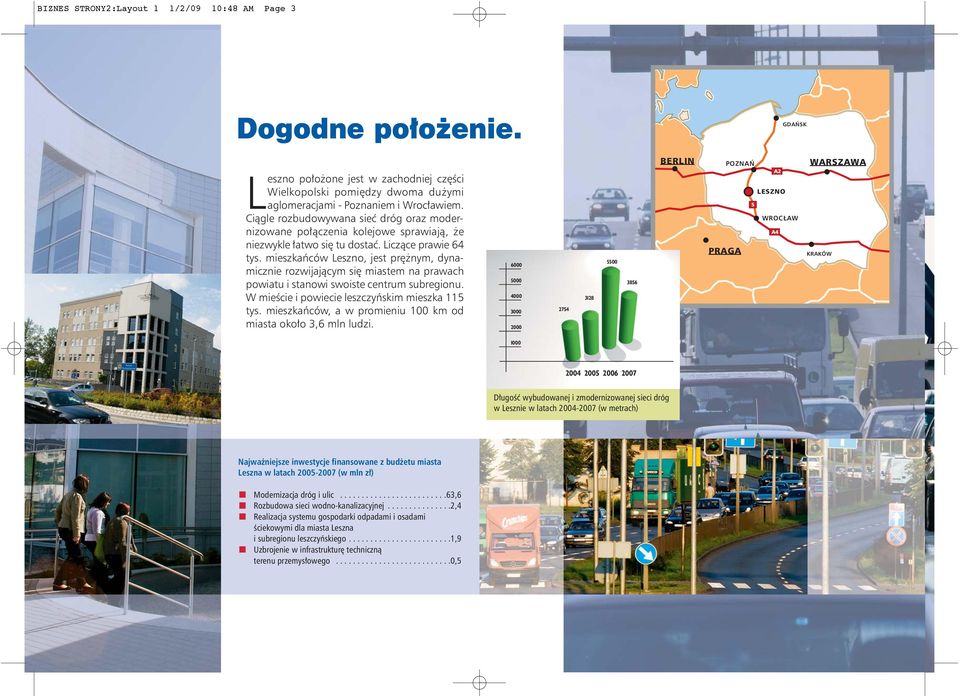Click the "Uzbrojenie w infrastrukturę techniczną" row
The image size is (960, 696).
point(350,555)
